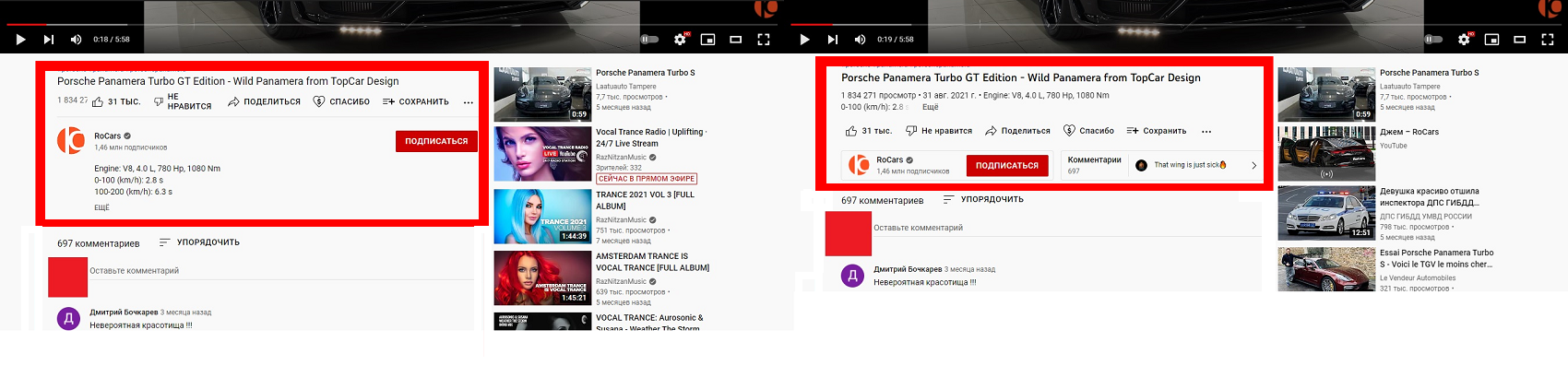Screen dimensions: 1568x389
Task: Click 'Оставьте комментарий' field on right page
Action: click(x=1066, y=228)
